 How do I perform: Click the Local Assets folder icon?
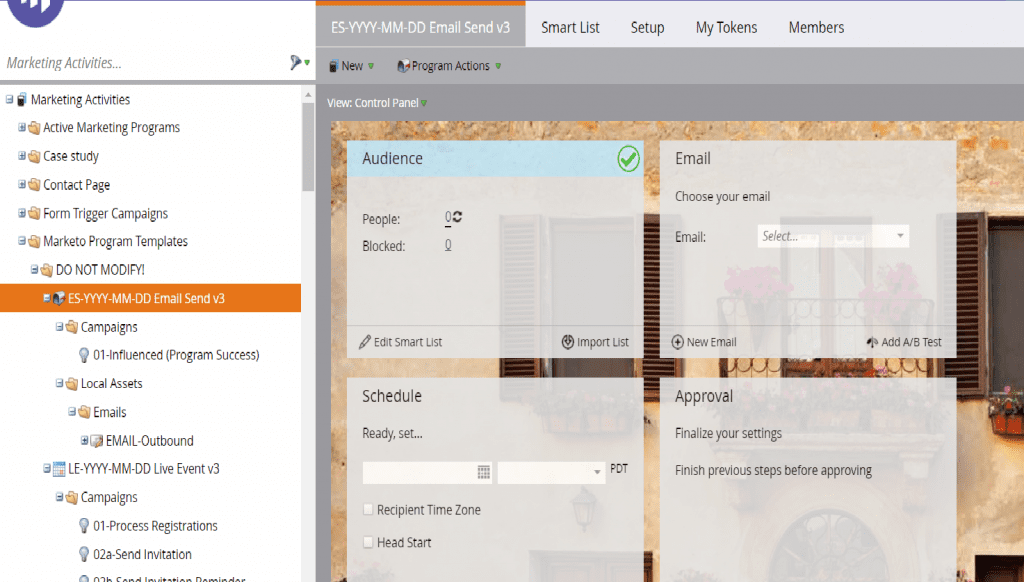pyautogui.click(x=72, y=384)
